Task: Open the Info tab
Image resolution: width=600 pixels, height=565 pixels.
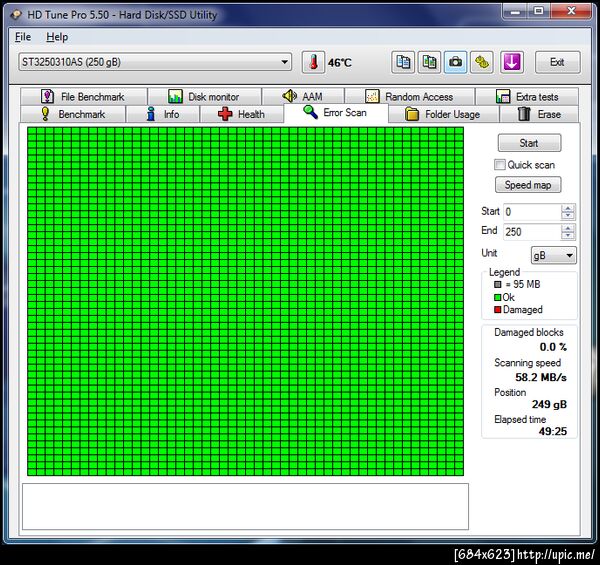Action: 163,114
